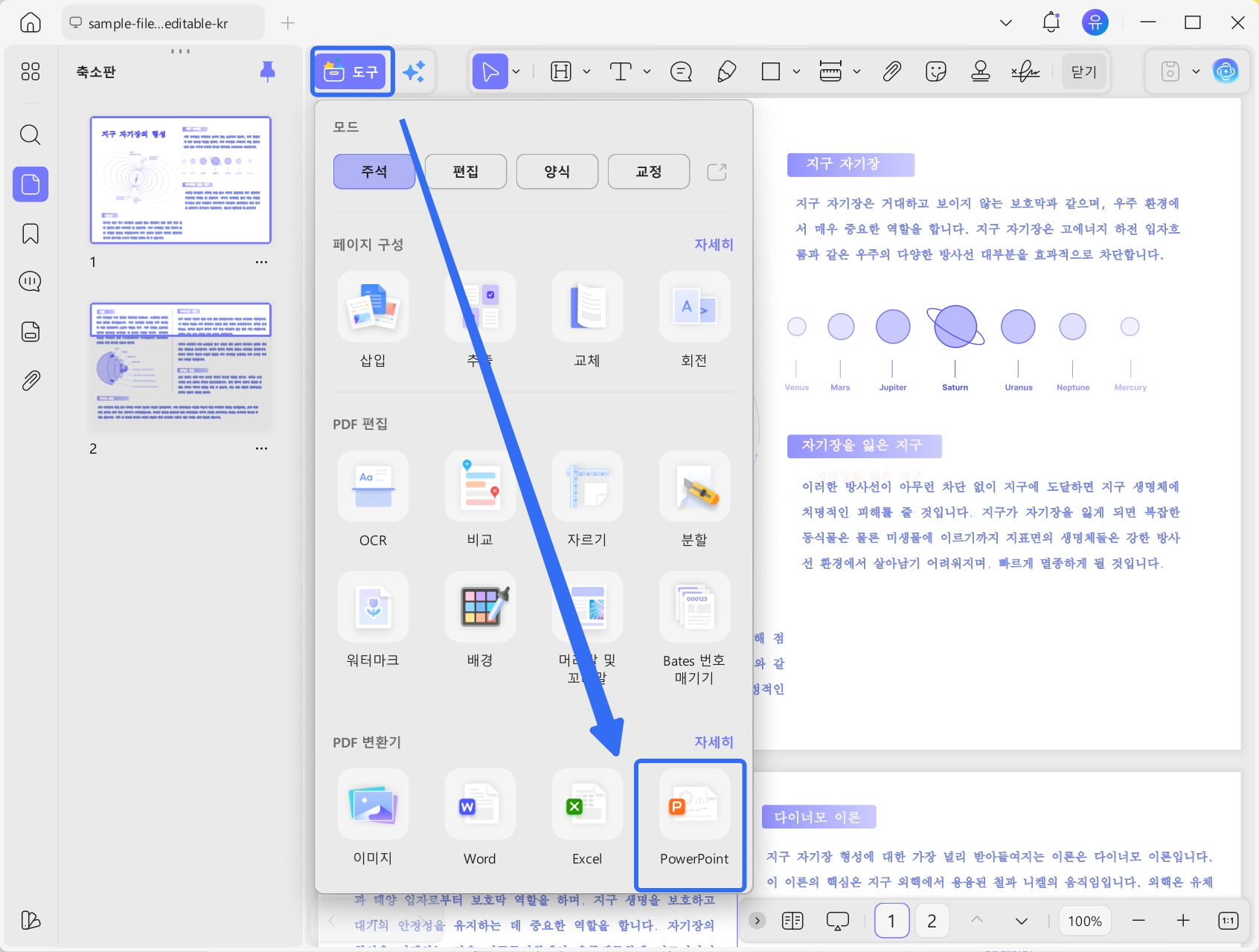Pin the 축소판 thumbnail panel

[268, 71]
